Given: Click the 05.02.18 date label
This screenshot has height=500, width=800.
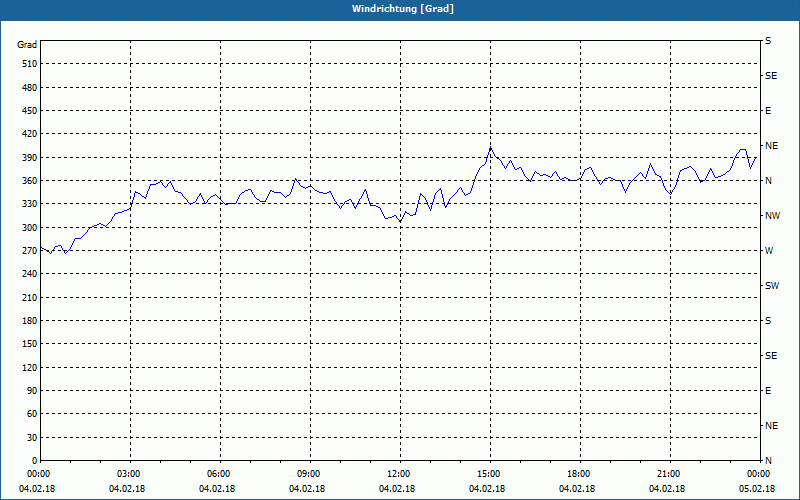Looking at the screenshot, I should tap(757, 489).
